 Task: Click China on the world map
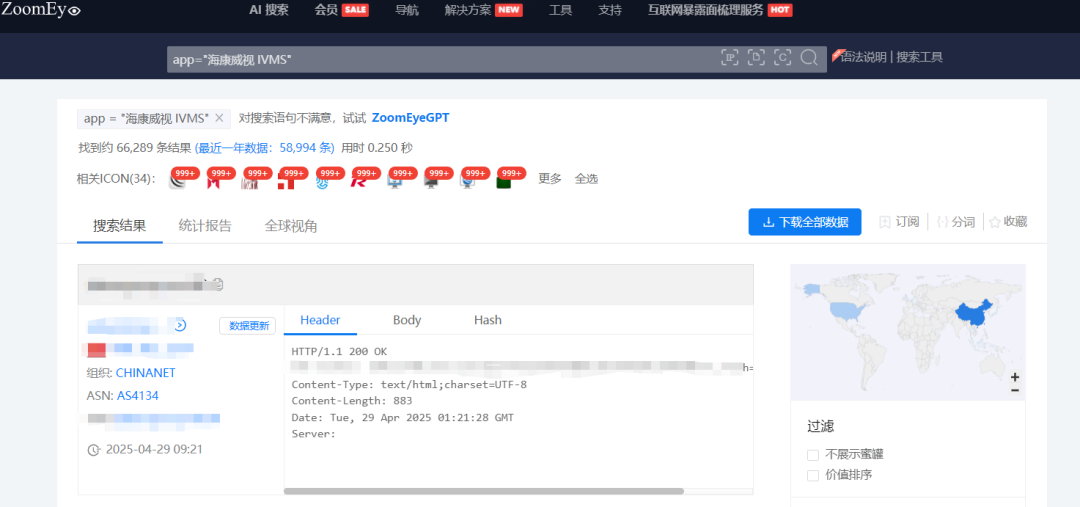point(973,315)
